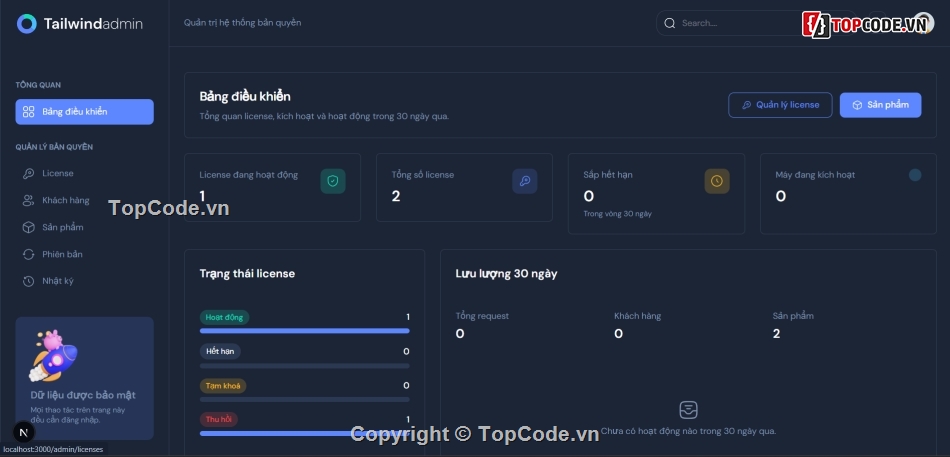
Task: Click the round icon on Máy đang kích hoạt card
Action: pos(915,175)
